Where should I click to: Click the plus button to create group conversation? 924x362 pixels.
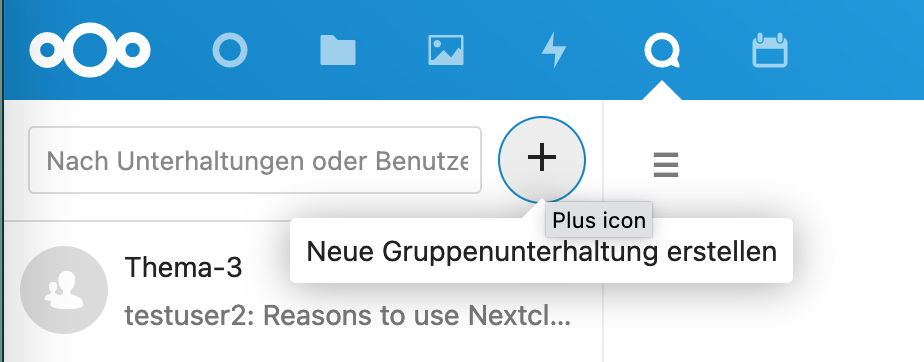(x=542, y=160)
